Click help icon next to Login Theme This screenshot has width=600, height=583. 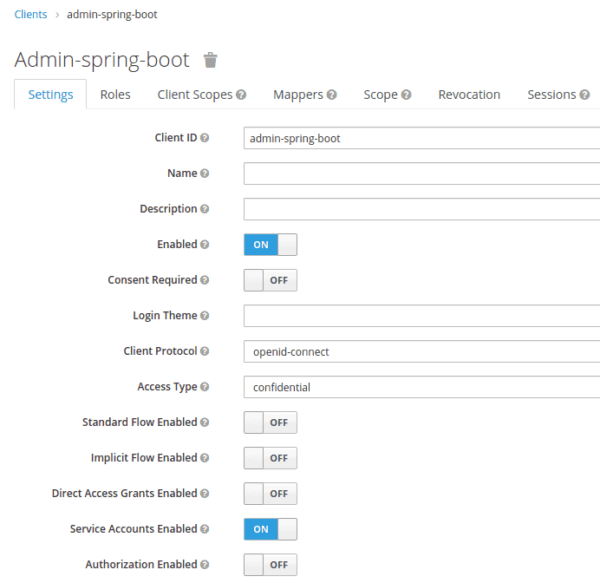(x=205, y=316)
